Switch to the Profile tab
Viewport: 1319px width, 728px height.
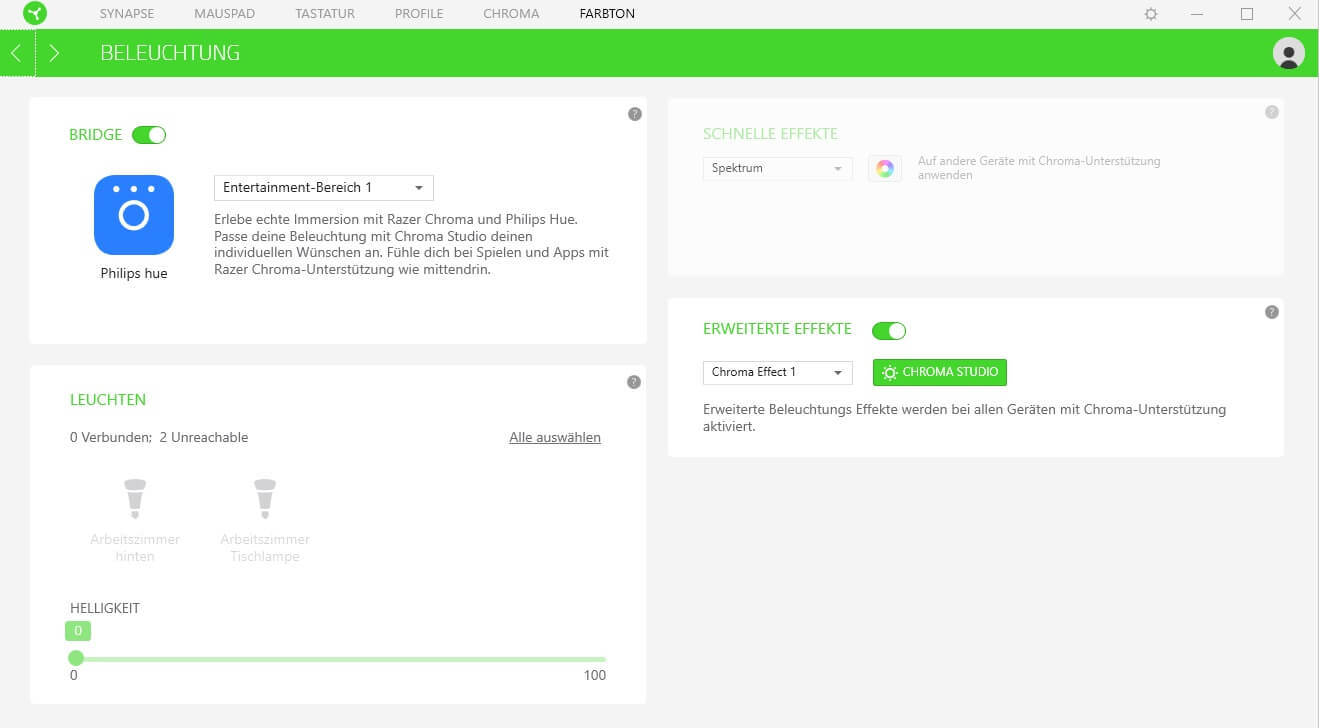click(419, 14)
